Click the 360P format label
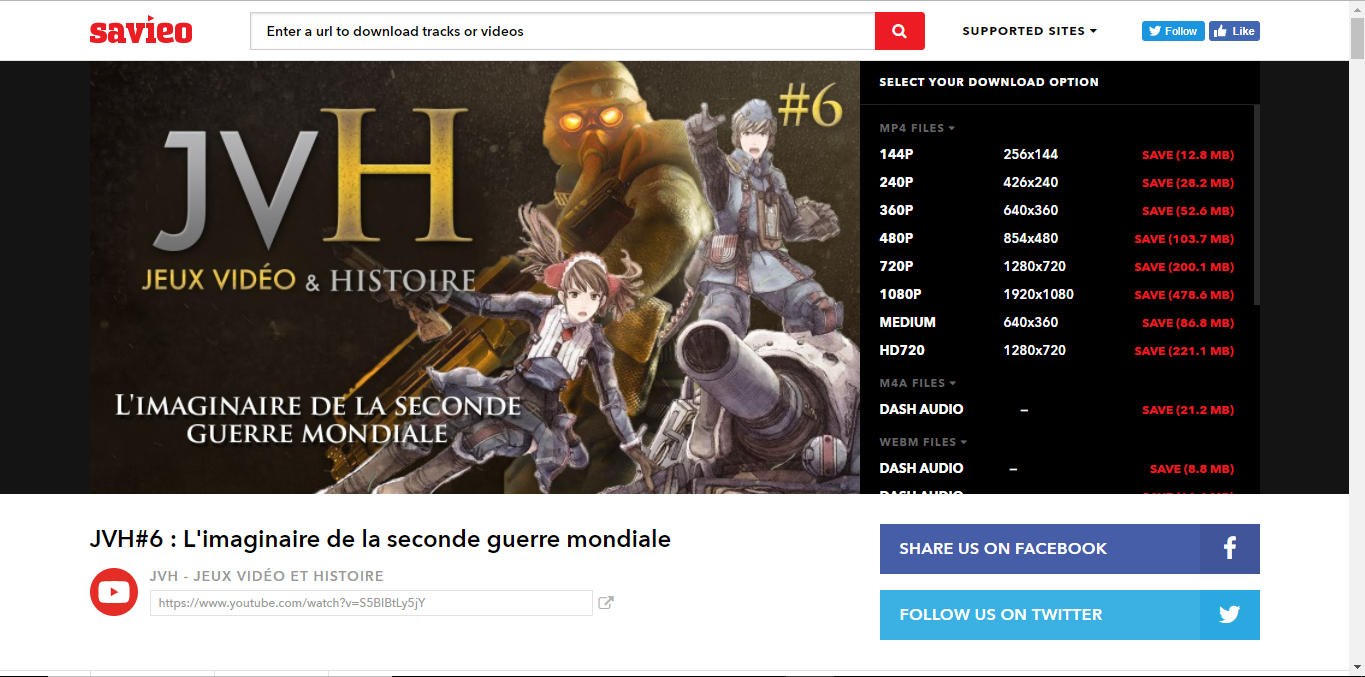1365x677 pixels. (896, 210)
